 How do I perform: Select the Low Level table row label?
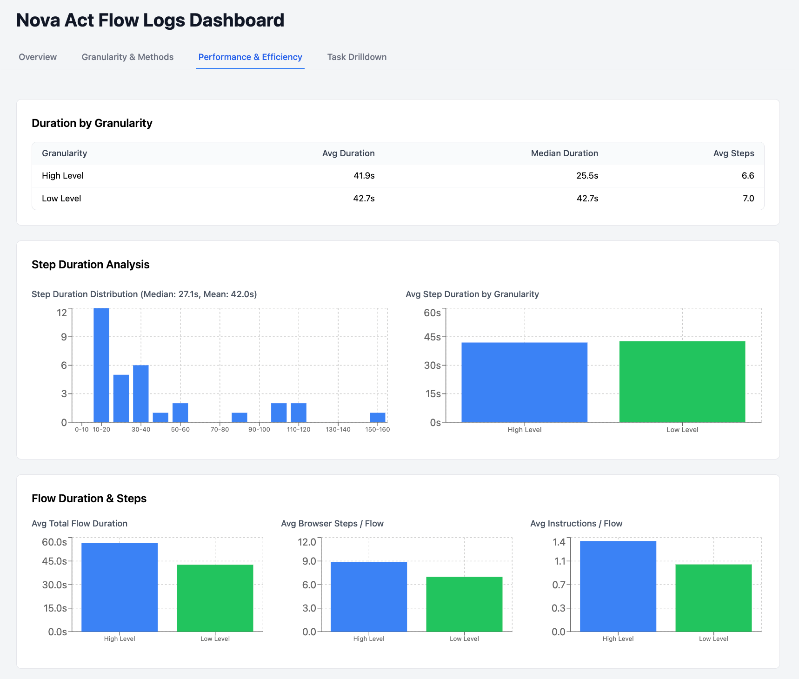click(x=62, y=199)
